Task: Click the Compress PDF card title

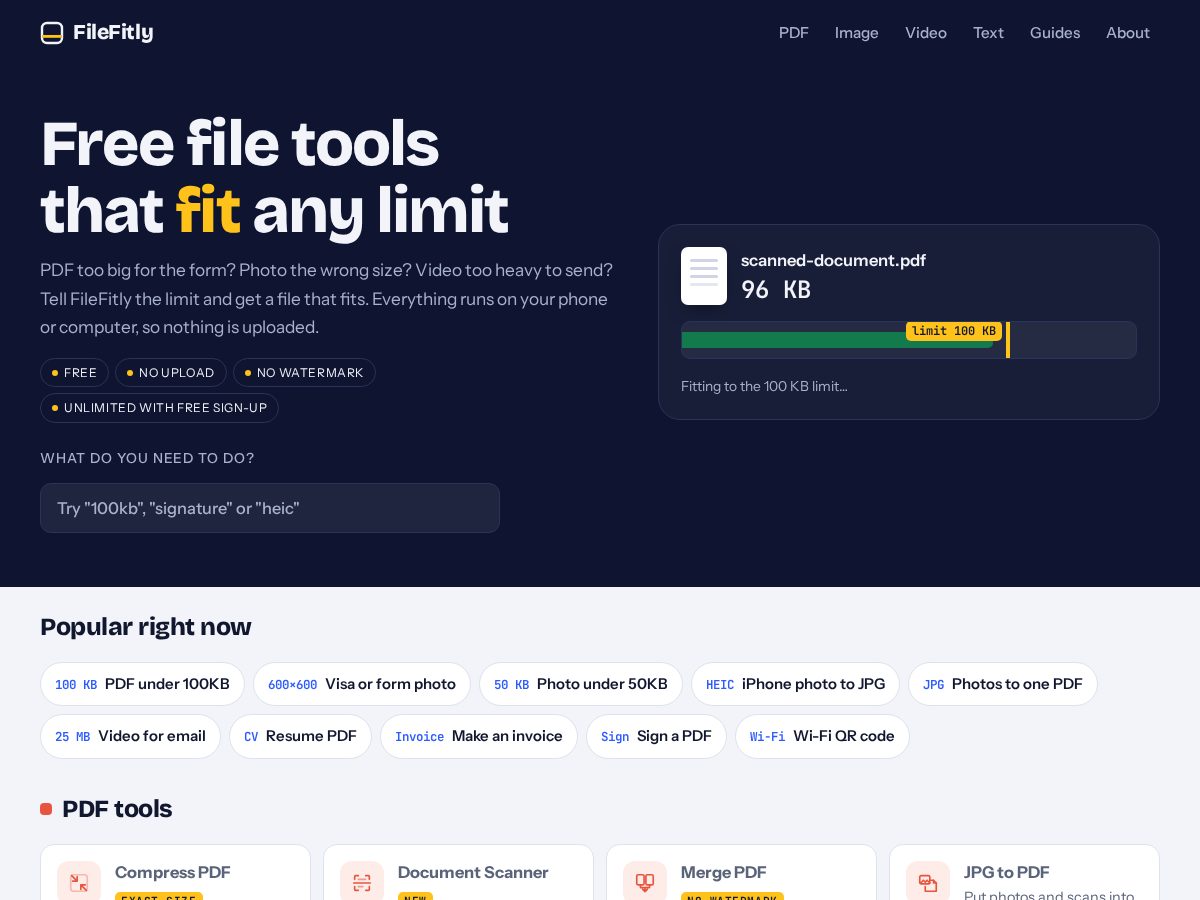Action: 173,872
